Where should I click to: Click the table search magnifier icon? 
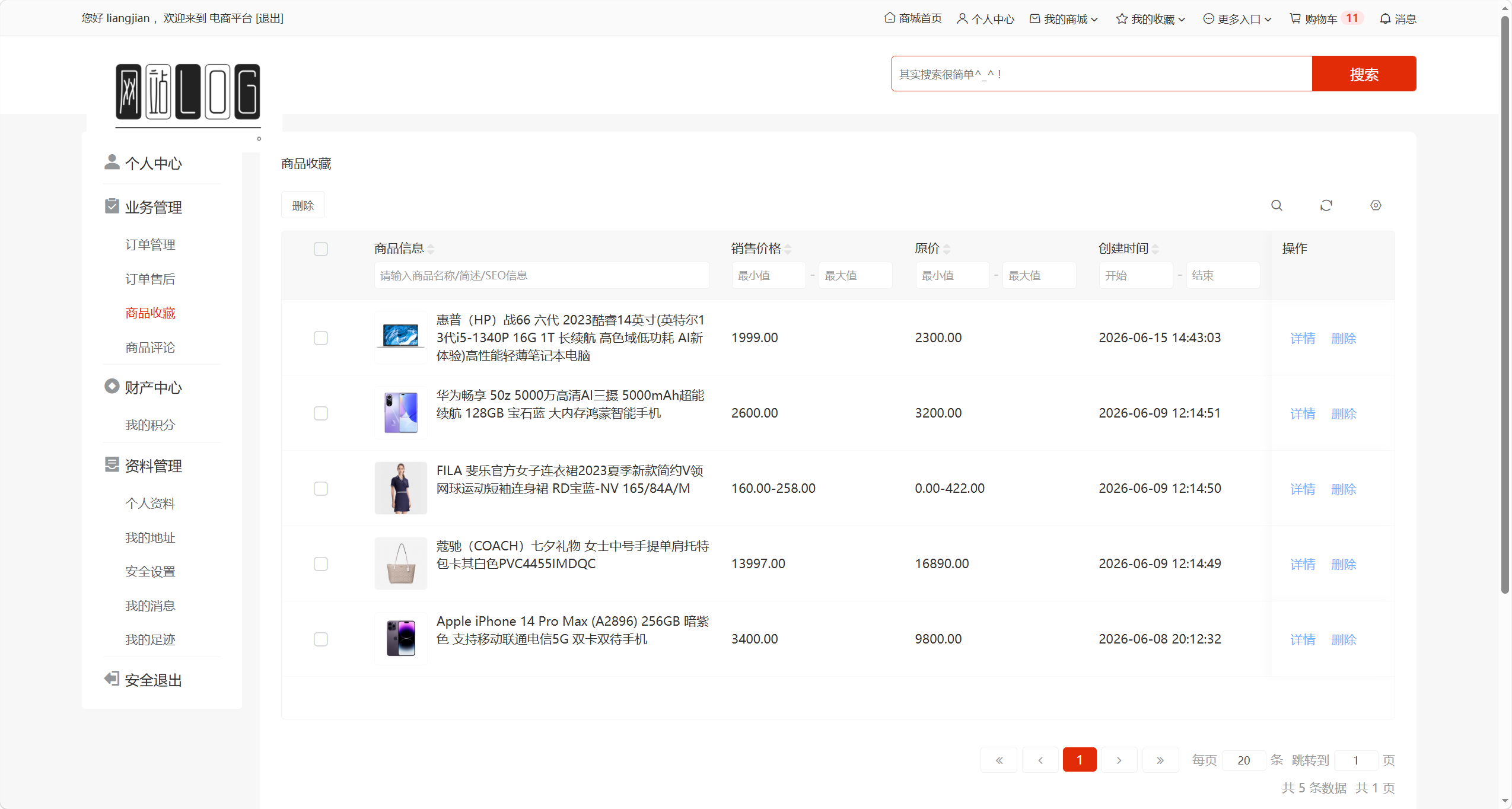(x=1277, y=205)
